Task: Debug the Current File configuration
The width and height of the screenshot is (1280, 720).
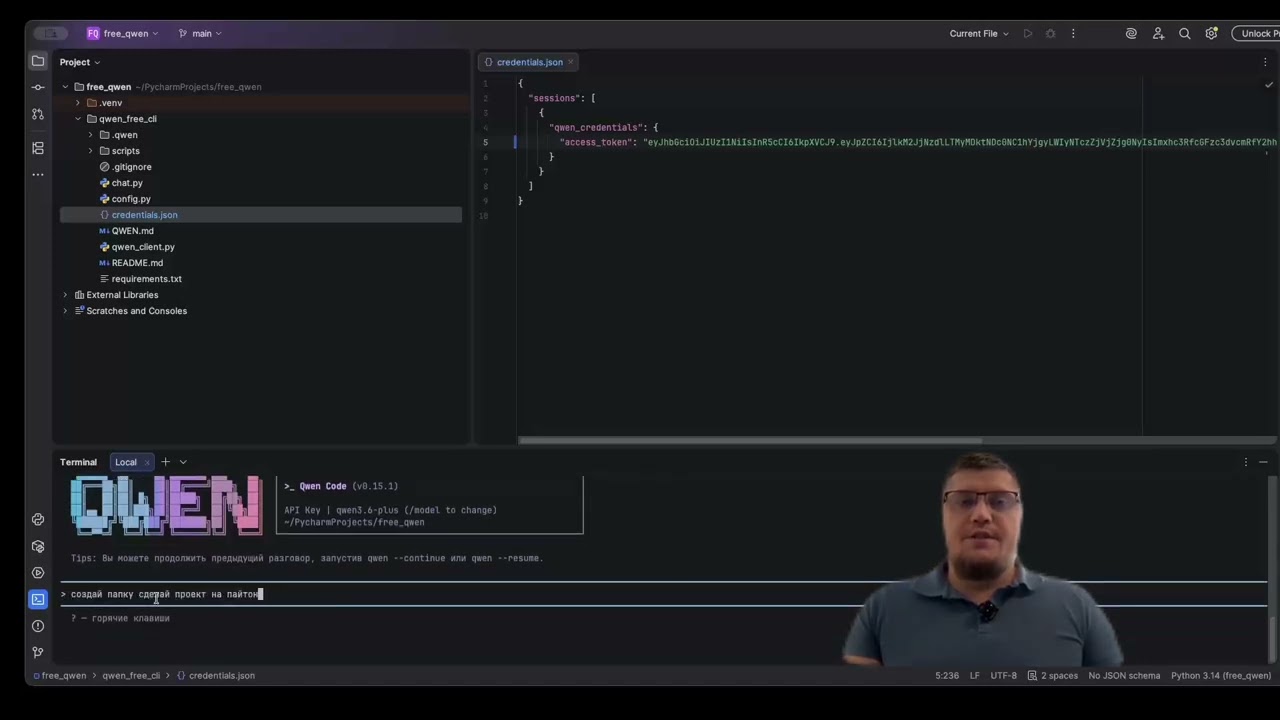Action: [1050, 33]
